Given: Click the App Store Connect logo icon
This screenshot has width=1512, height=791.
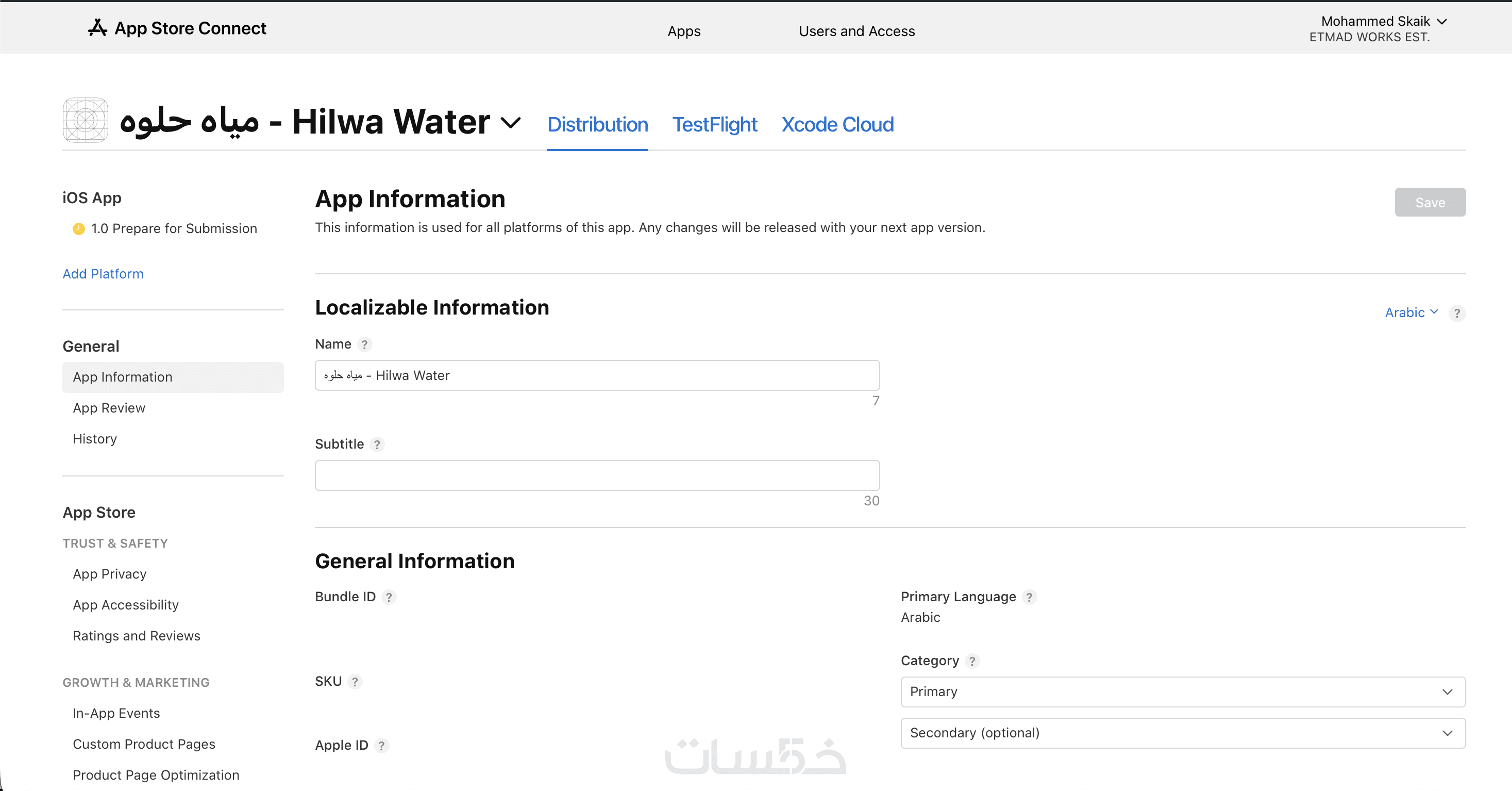Looking at the screenshot, I should click(x=97, y=28).
